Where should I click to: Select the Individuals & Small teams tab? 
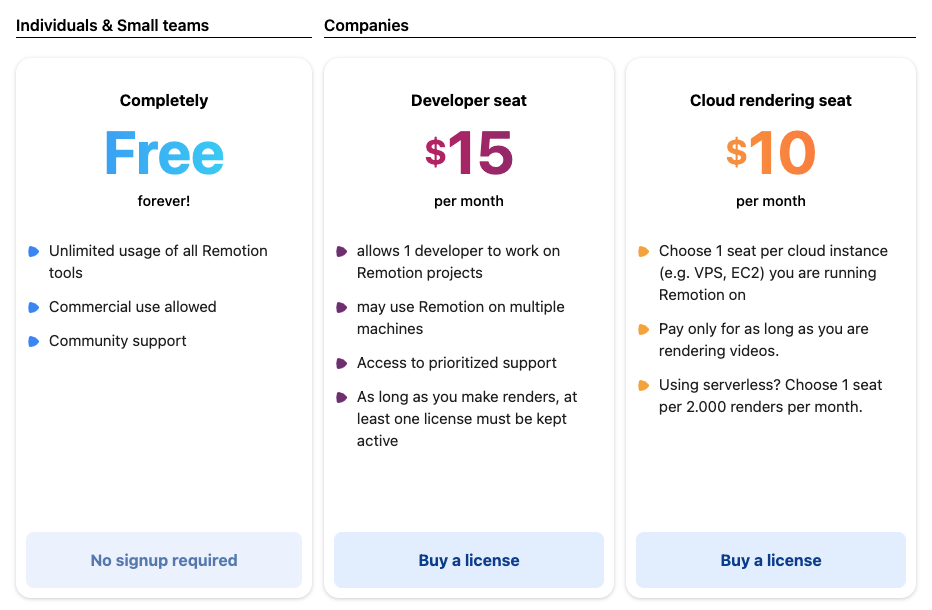[113, 24]
